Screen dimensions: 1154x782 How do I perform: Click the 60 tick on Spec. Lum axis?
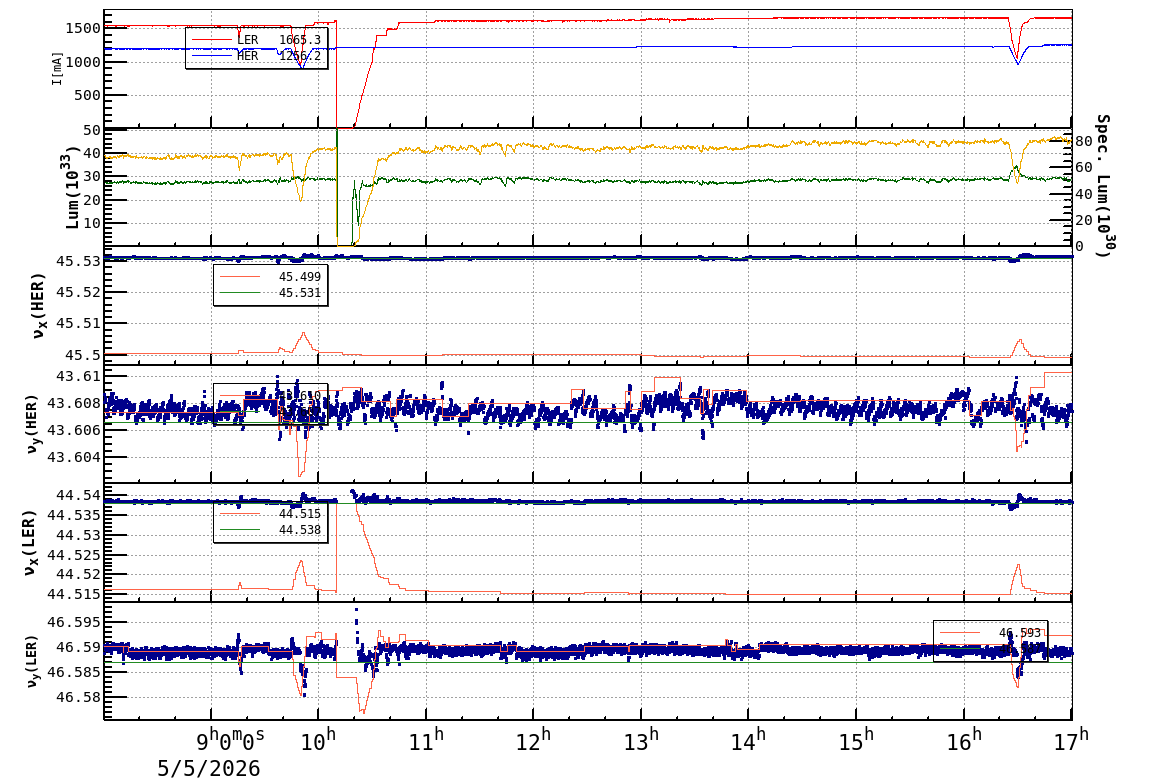click(1084, 168)
